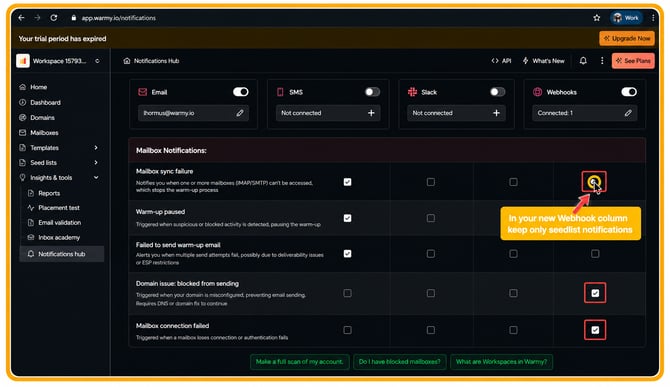The height and width of the screenshot is (387, 670).
Task: Open the notification bell in the header
Action: tap(583, 61)
